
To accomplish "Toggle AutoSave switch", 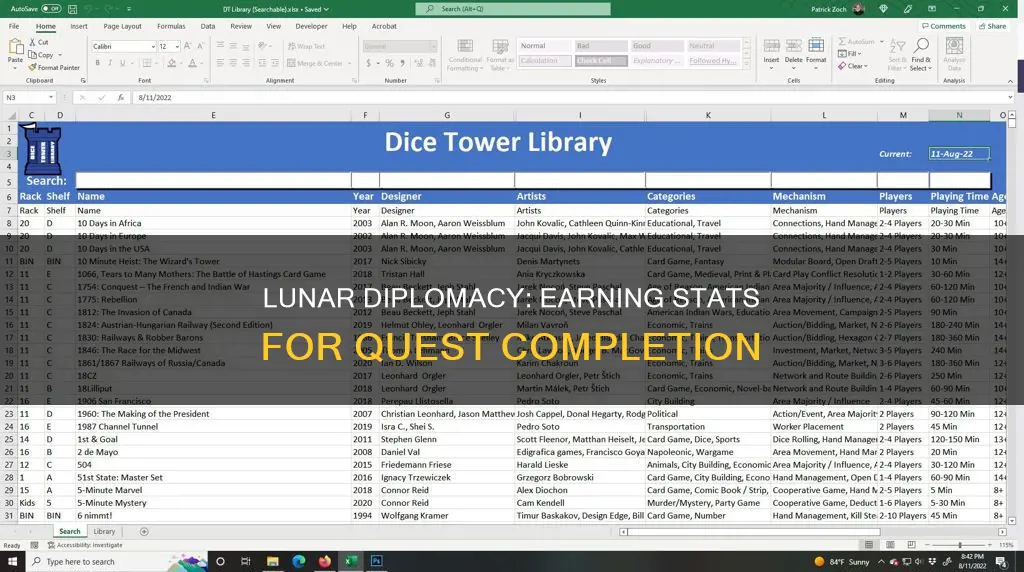I will (x=51, y=8).
